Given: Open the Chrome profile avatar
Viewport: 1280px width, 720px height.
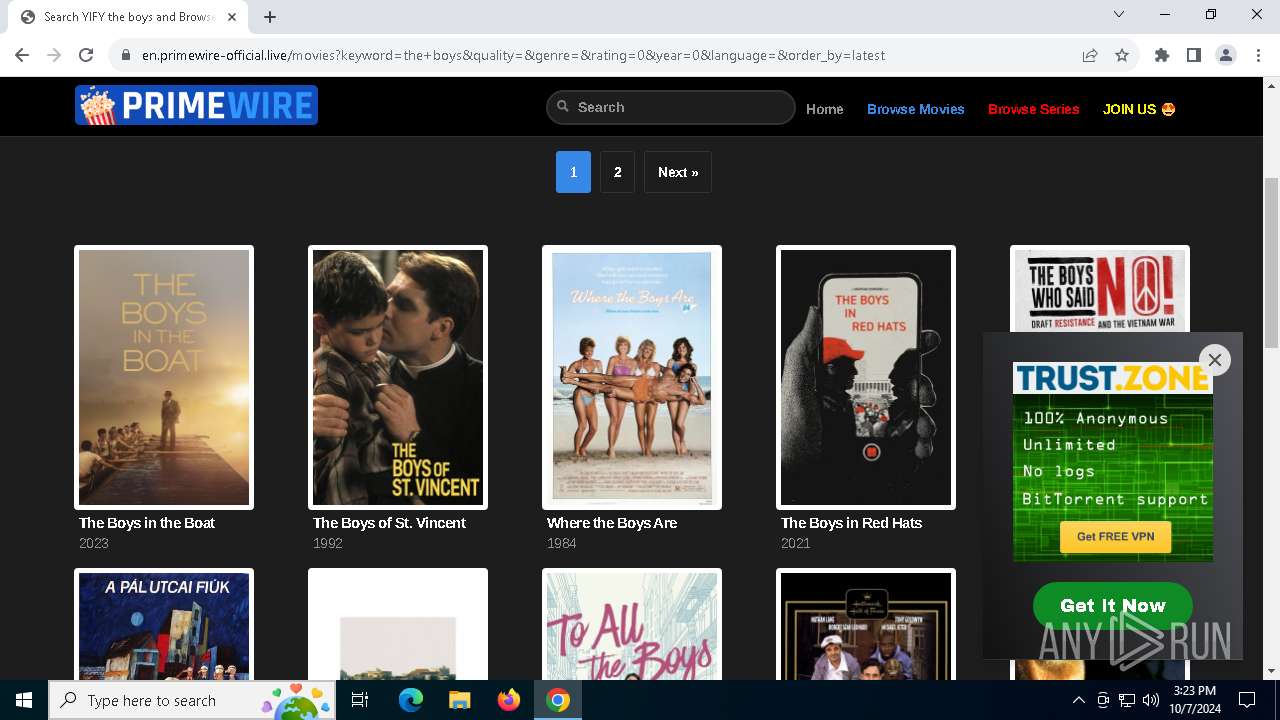Looking at the screenshot, I should coord(1226,55).
